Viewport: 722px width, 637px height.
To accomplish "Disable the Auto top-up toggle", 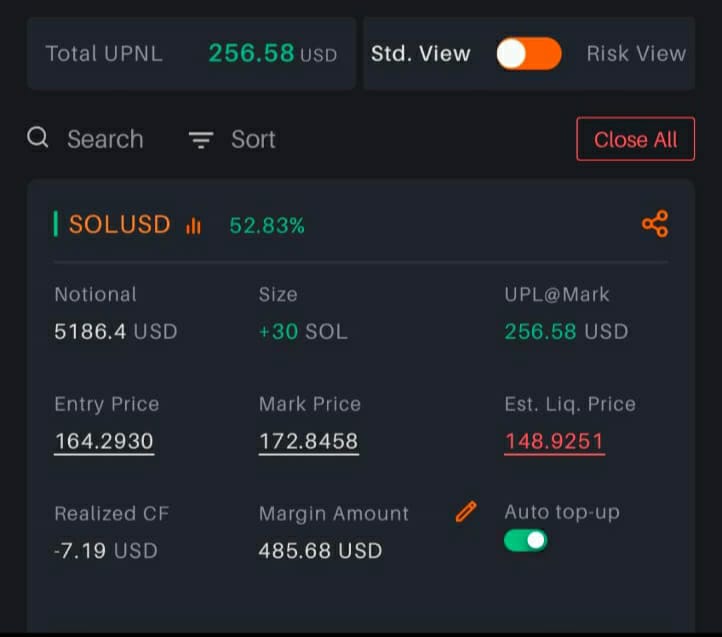I will (x=526, y=540).
